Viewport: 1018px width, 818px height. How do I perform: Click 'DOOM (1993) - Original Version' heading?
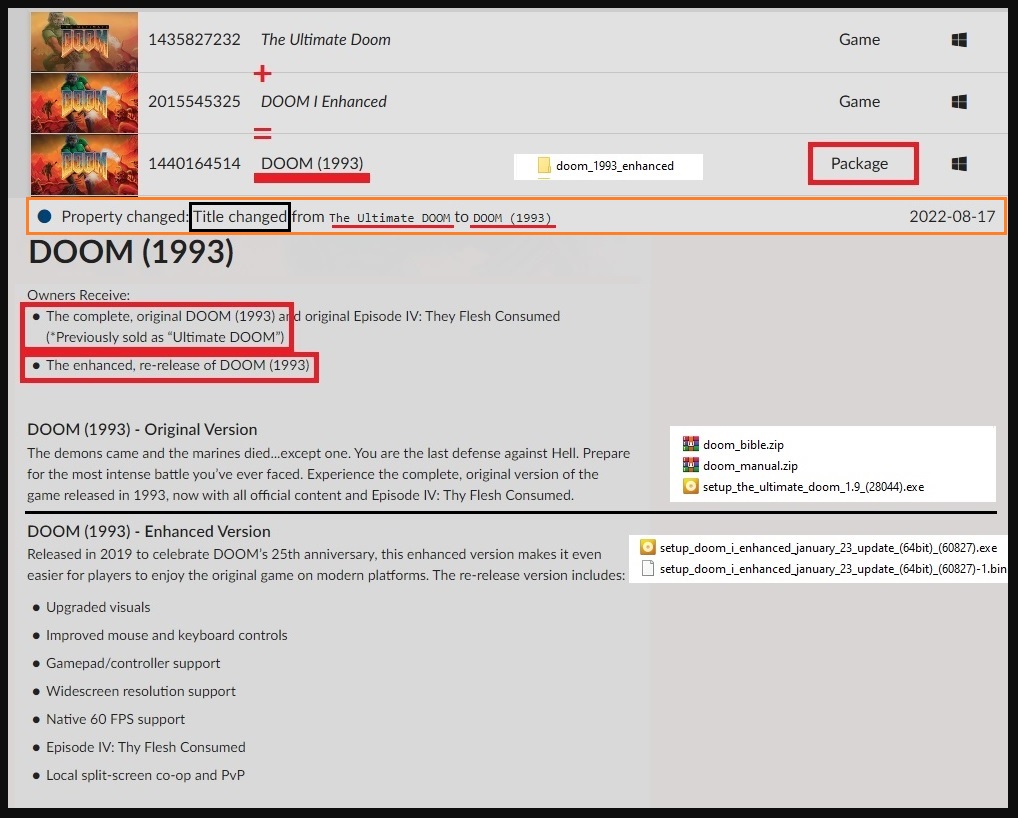(142, 429)
